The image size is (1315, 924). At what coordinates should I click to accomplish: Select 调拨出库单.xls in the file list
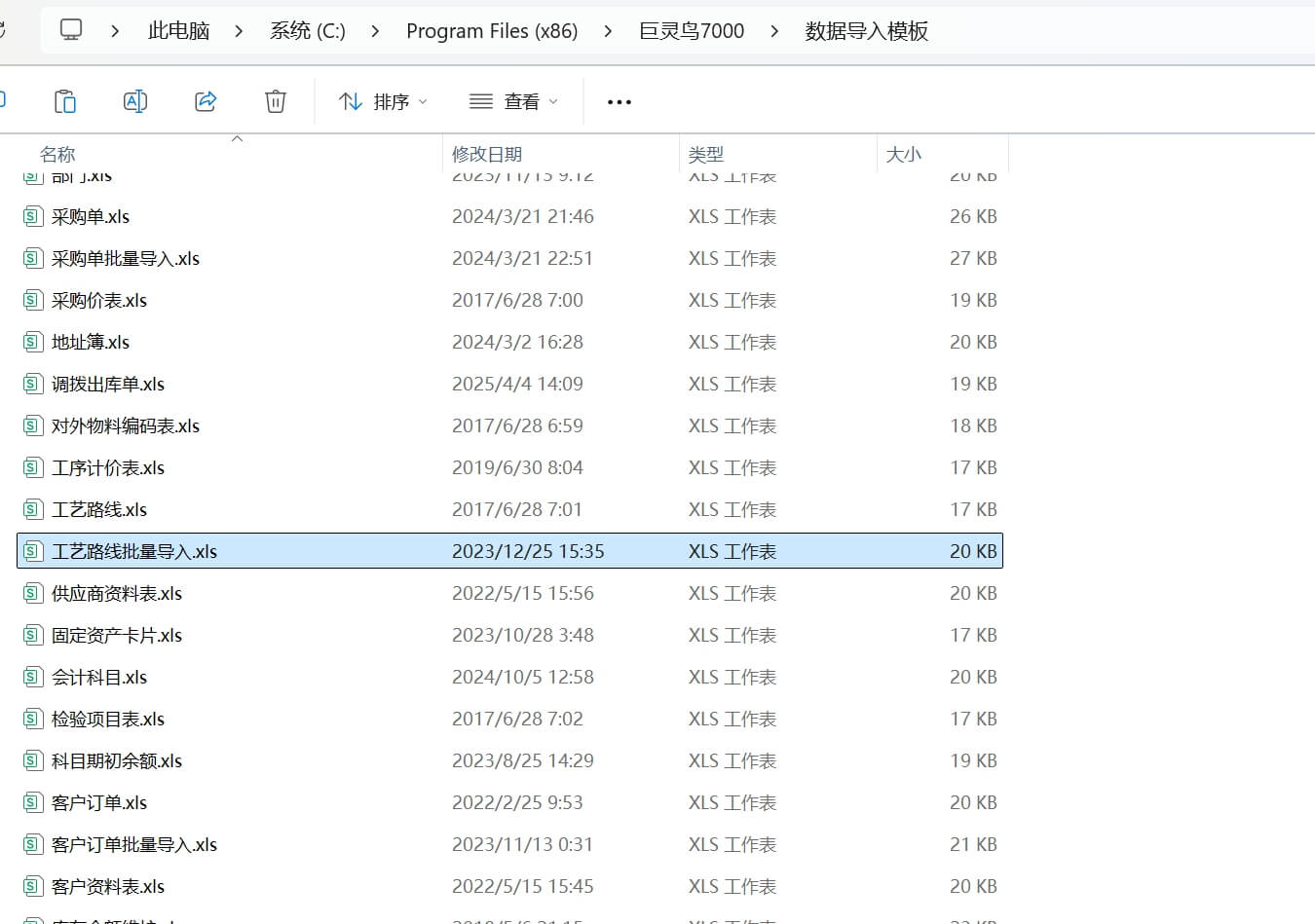[x=108, y=384]
